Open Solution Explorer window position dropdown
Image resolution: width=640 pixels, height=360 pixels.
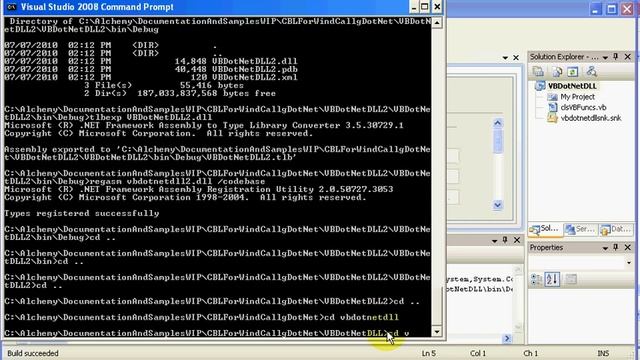point(605,58)
